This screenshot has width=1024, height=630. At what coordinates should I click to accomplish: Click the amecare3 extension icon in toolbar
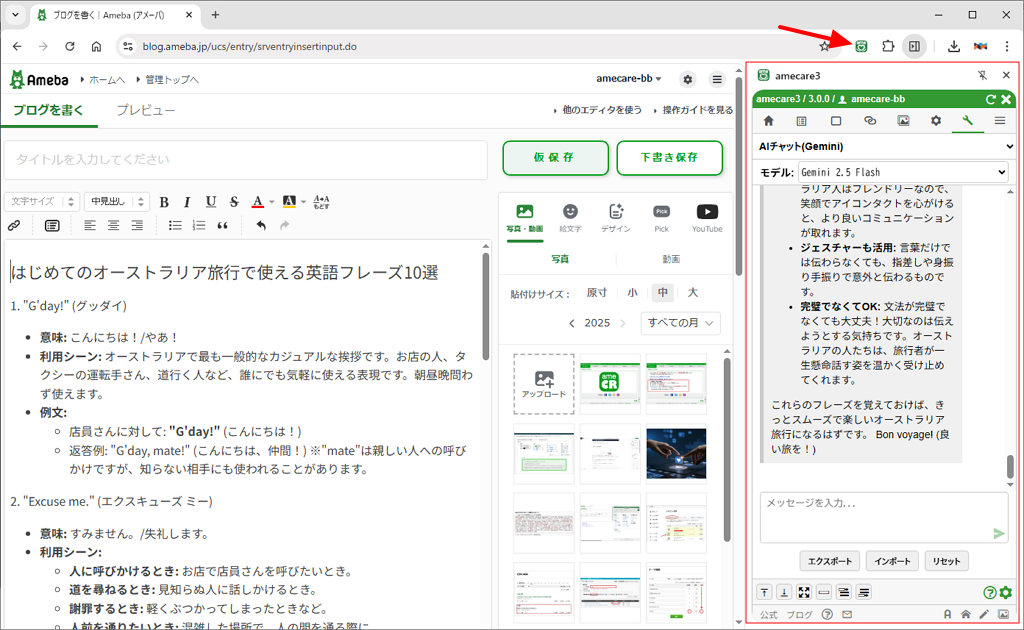coord(860,46)
